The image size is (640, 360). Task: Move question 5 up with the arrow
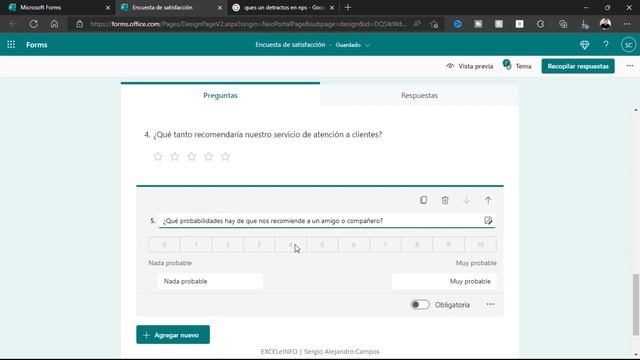[x=488, y=200]
